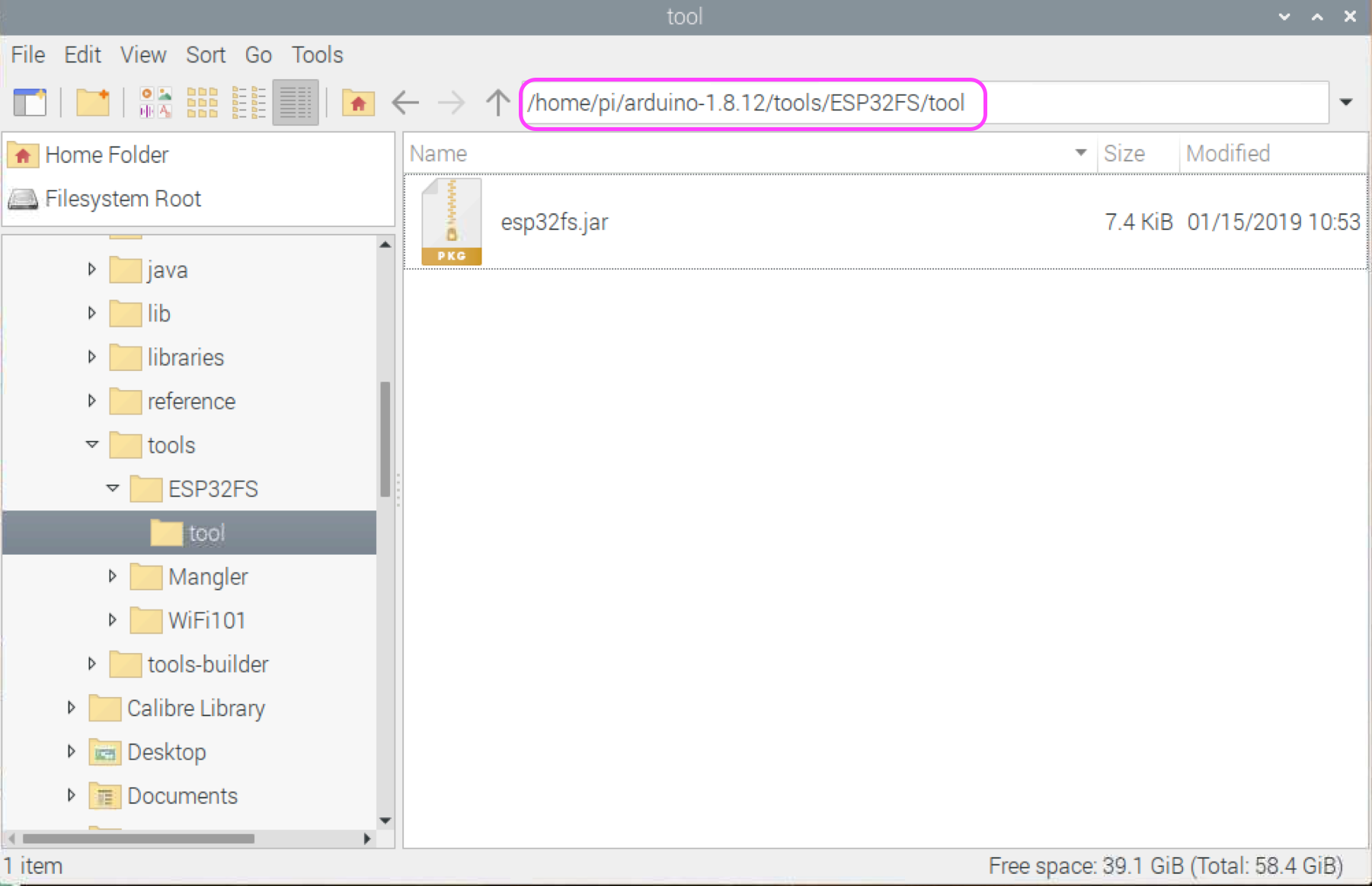Screen dimensions: 1372x886
Task: Click the 7.4 KiB size cell
Action: tap(1138, 222)
